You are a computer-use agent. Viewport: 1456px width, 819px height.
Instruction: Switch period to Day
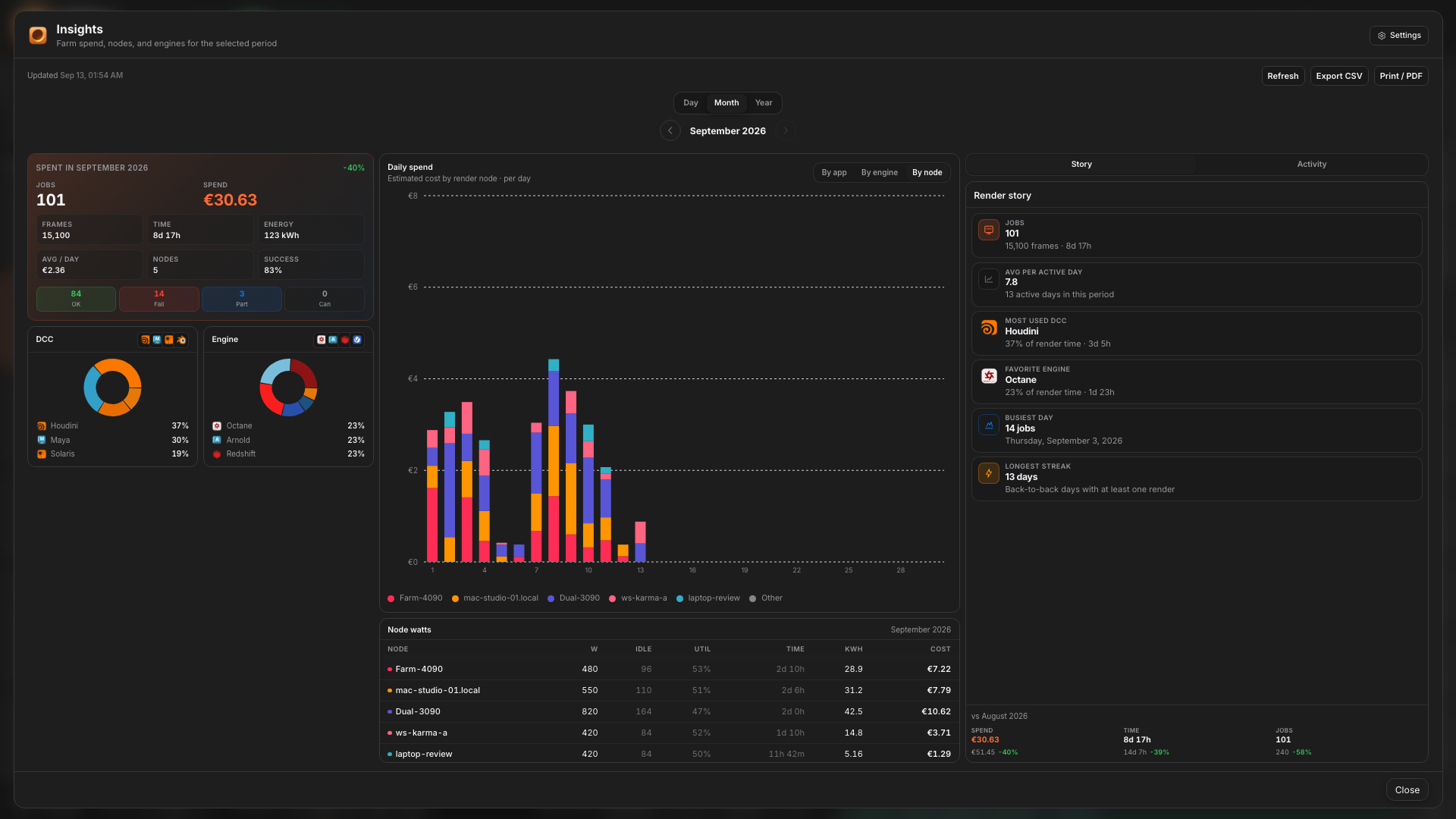691,103
